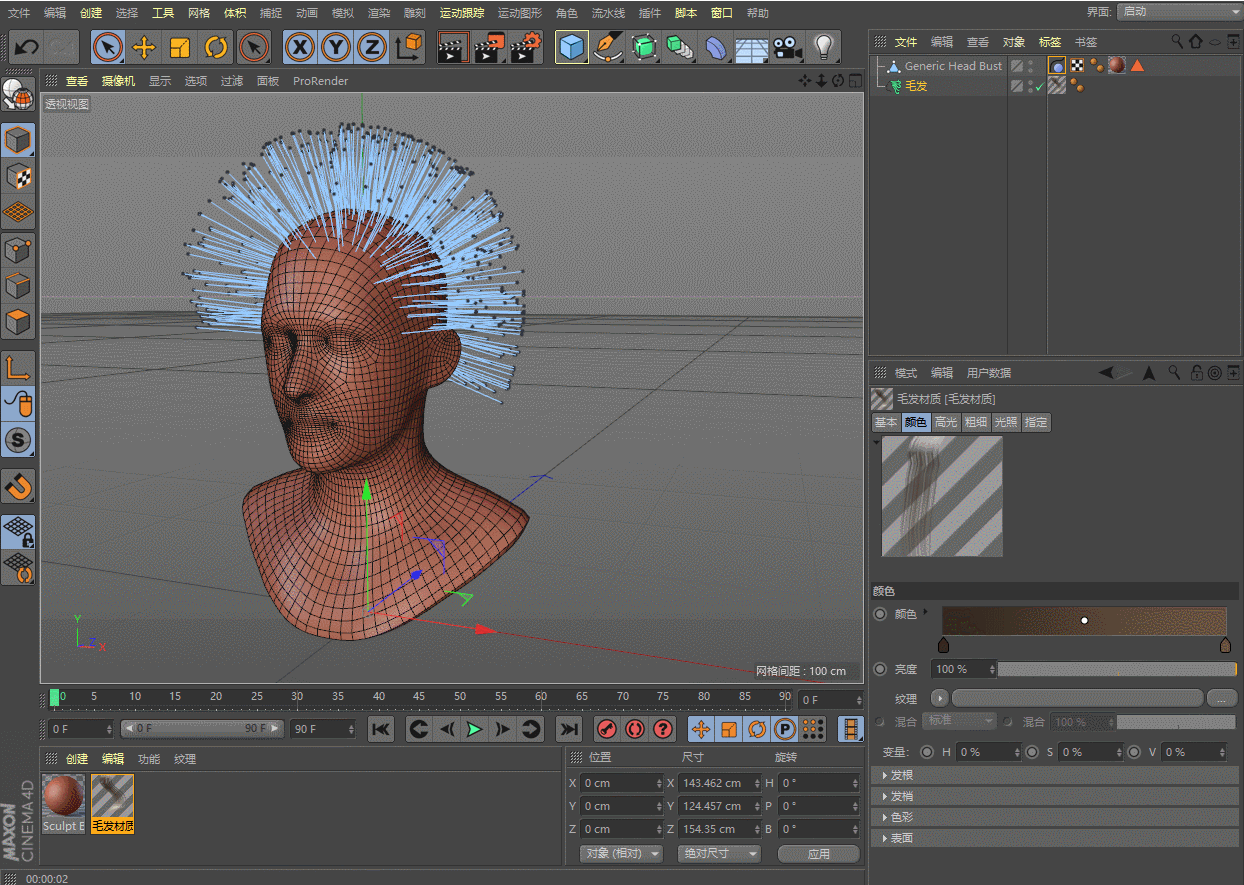Toggle automatic keyframing button

click(x=635, y=729)
